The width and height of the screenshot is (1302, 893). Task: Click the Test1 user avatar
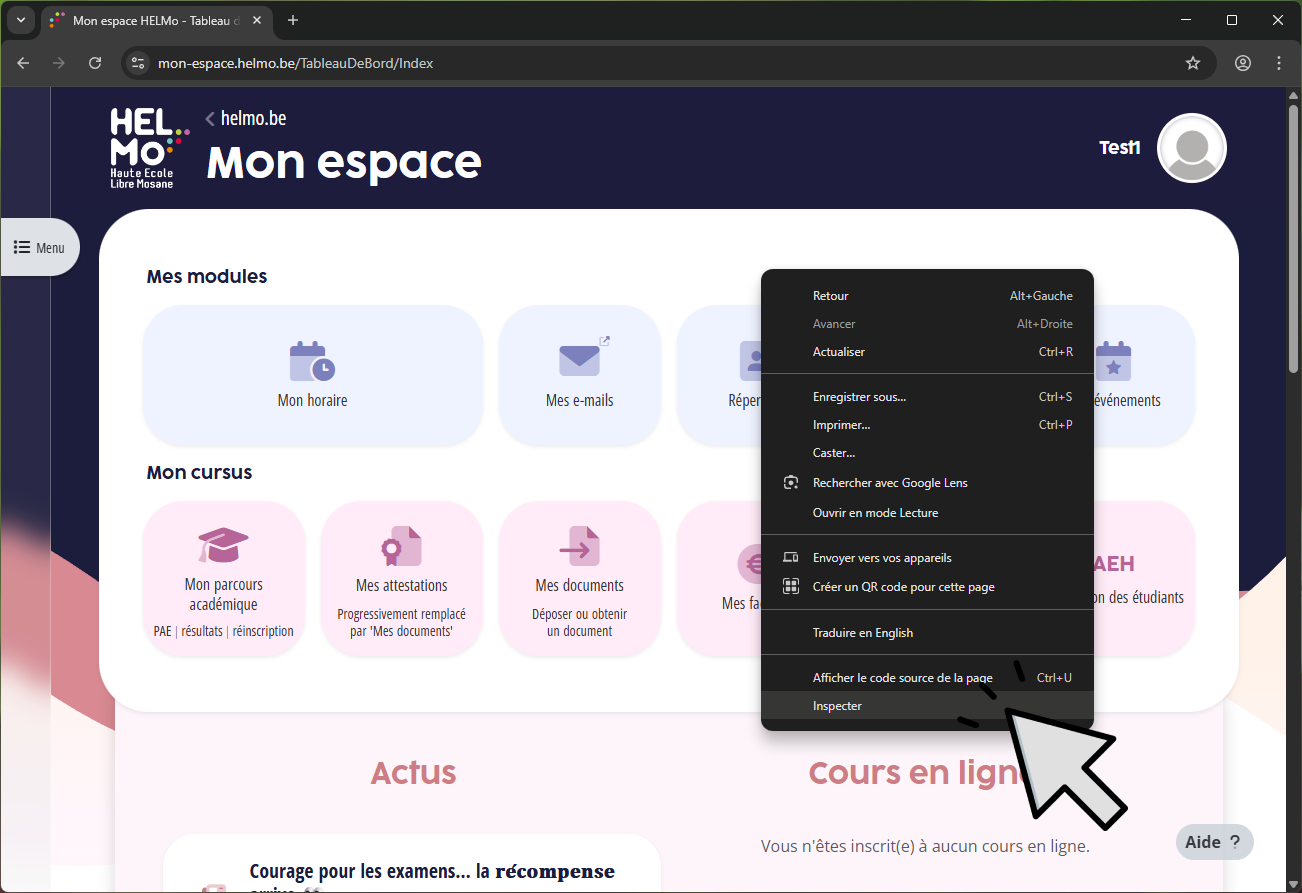(1191, 148)
